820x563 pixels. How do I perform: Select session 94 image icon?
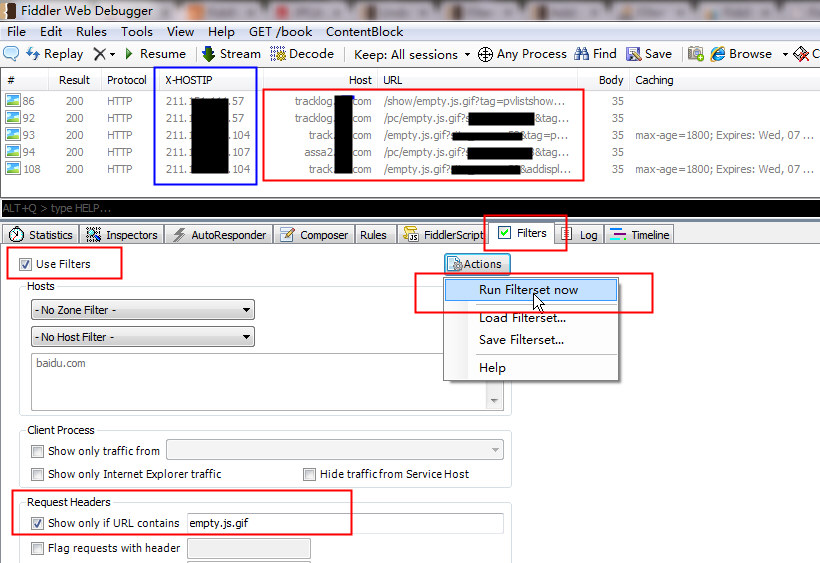point(13,152)
